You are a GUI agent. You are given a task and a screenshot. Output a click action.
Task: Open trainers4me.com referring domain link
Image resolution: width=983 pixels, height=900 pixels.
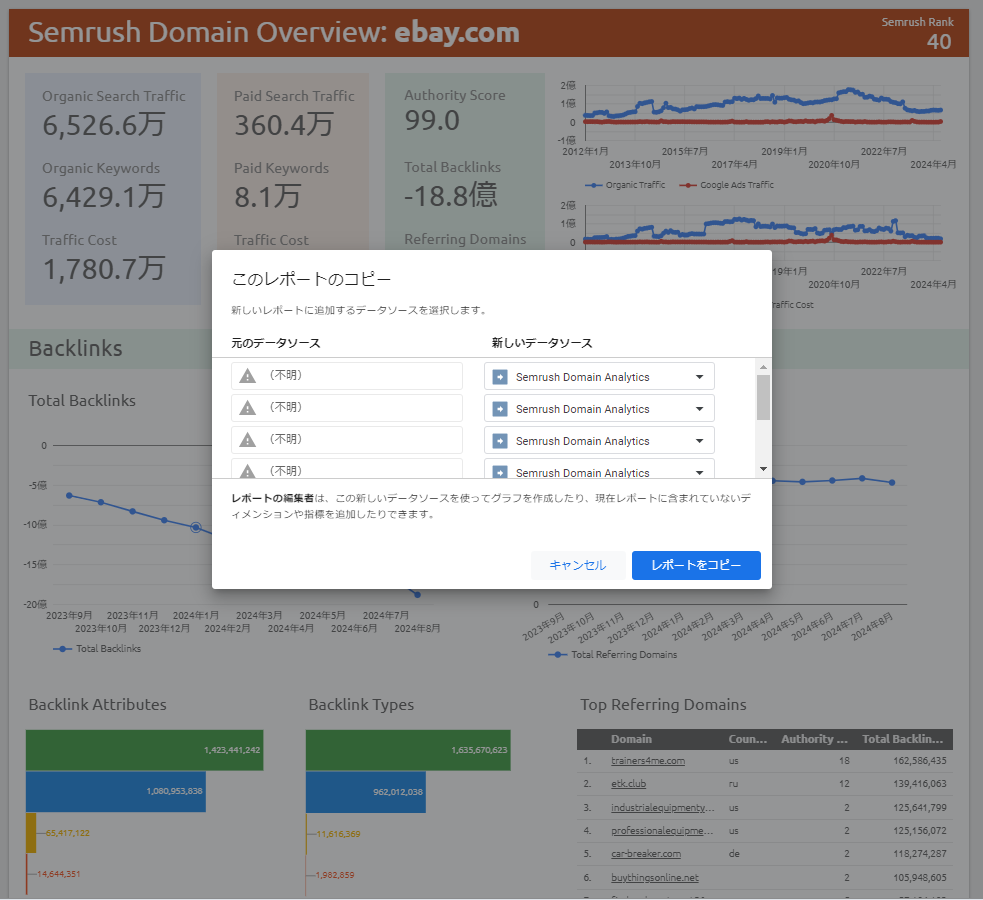click(648, 761)
